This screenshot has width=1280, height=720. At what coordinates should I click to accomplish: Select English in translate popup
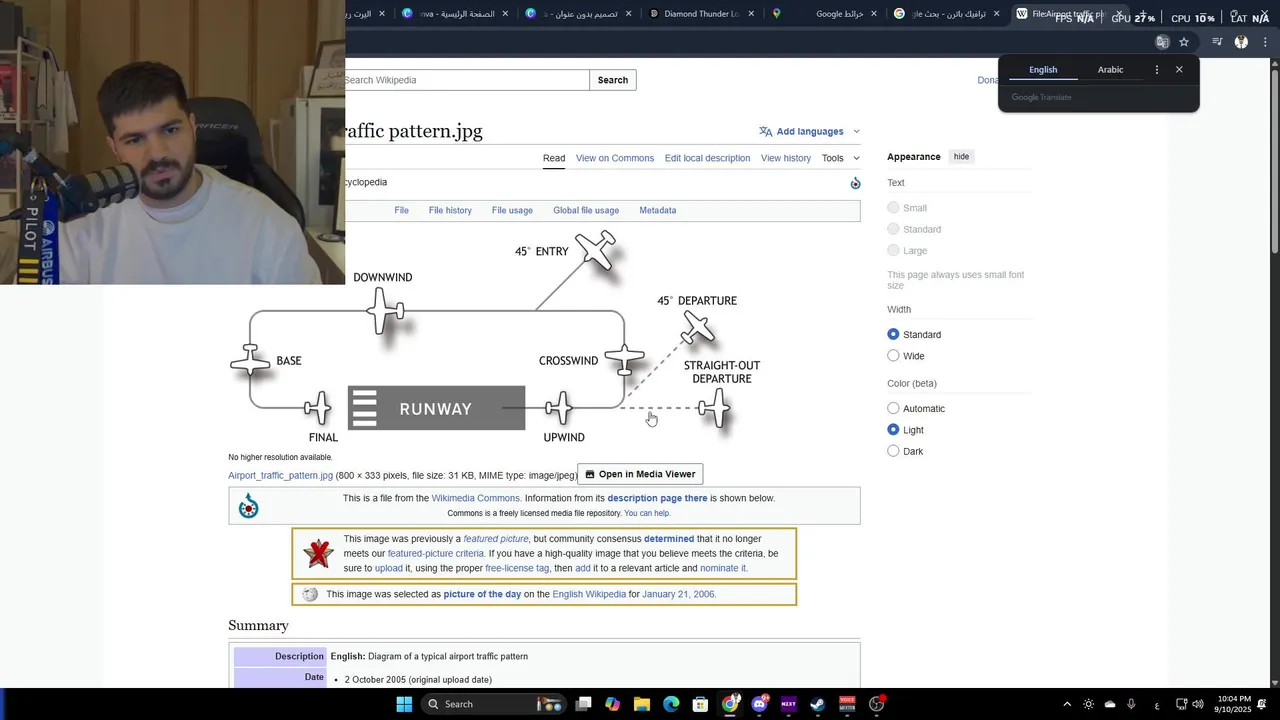(1043, 70)
